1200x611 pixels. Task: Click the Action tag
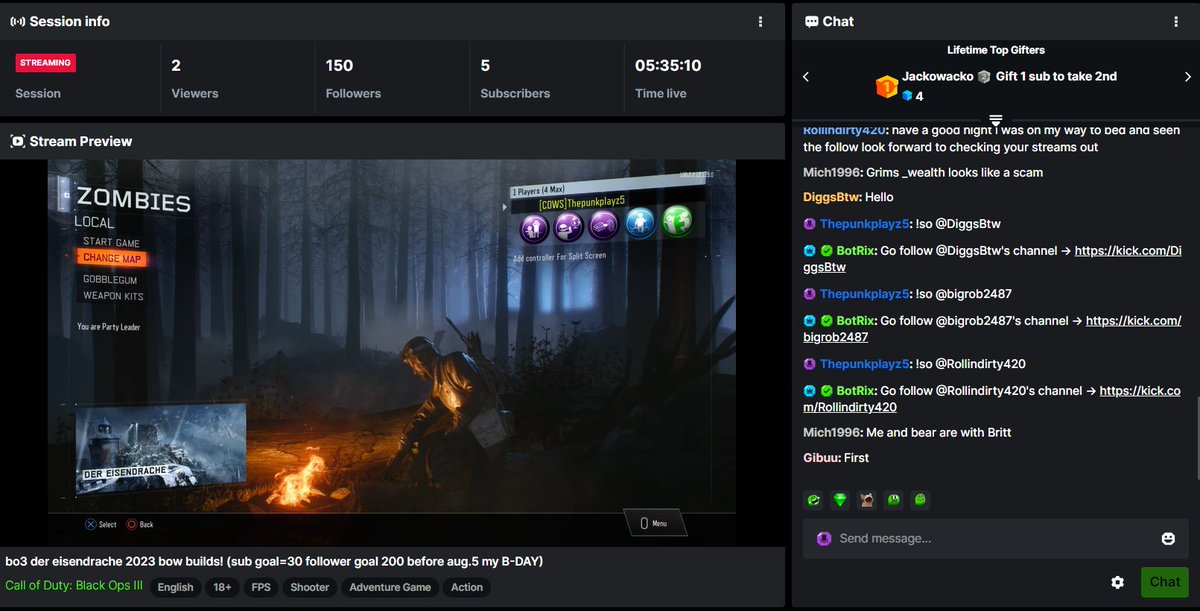(x=467, y=587)
